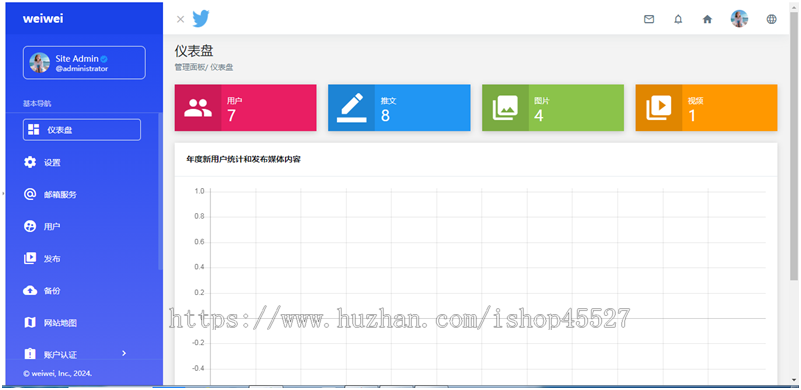Screen dimensions: 801x390
Task: Click the scrollbar's down arrow at the bottom right
Action: [793, 380]
